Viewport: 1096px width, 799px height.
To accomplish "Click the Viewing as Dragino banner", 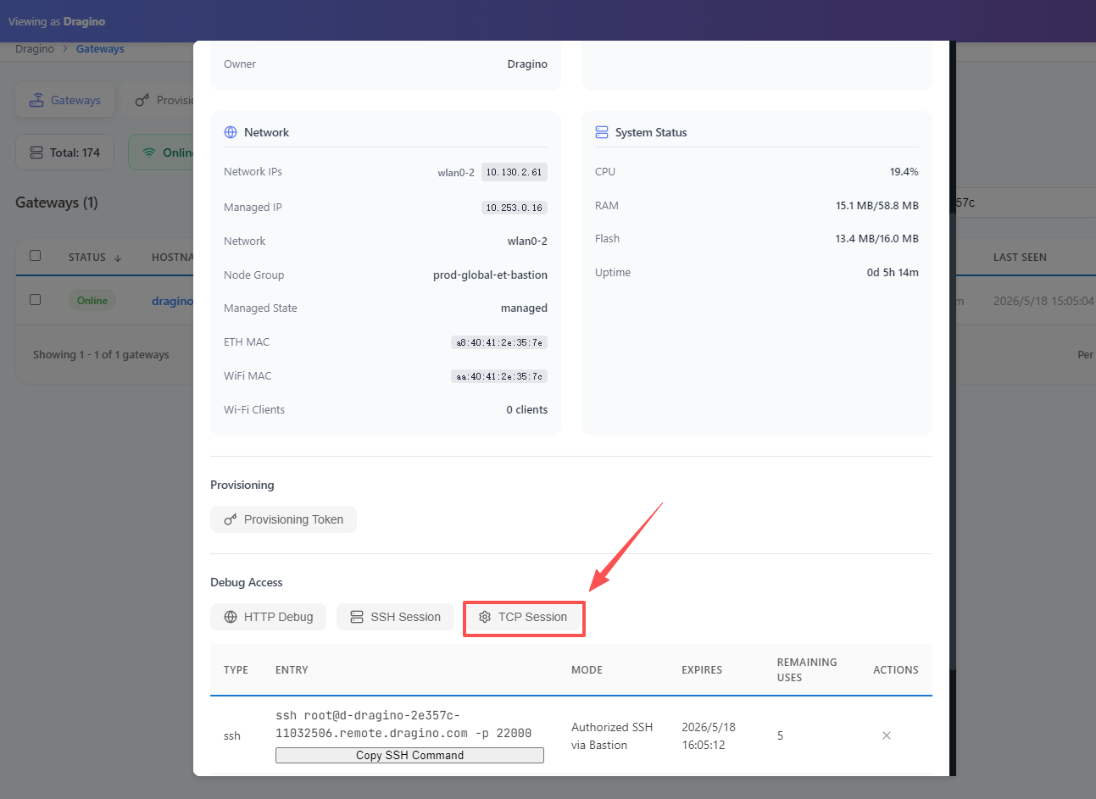I will (x=57, y=22).
